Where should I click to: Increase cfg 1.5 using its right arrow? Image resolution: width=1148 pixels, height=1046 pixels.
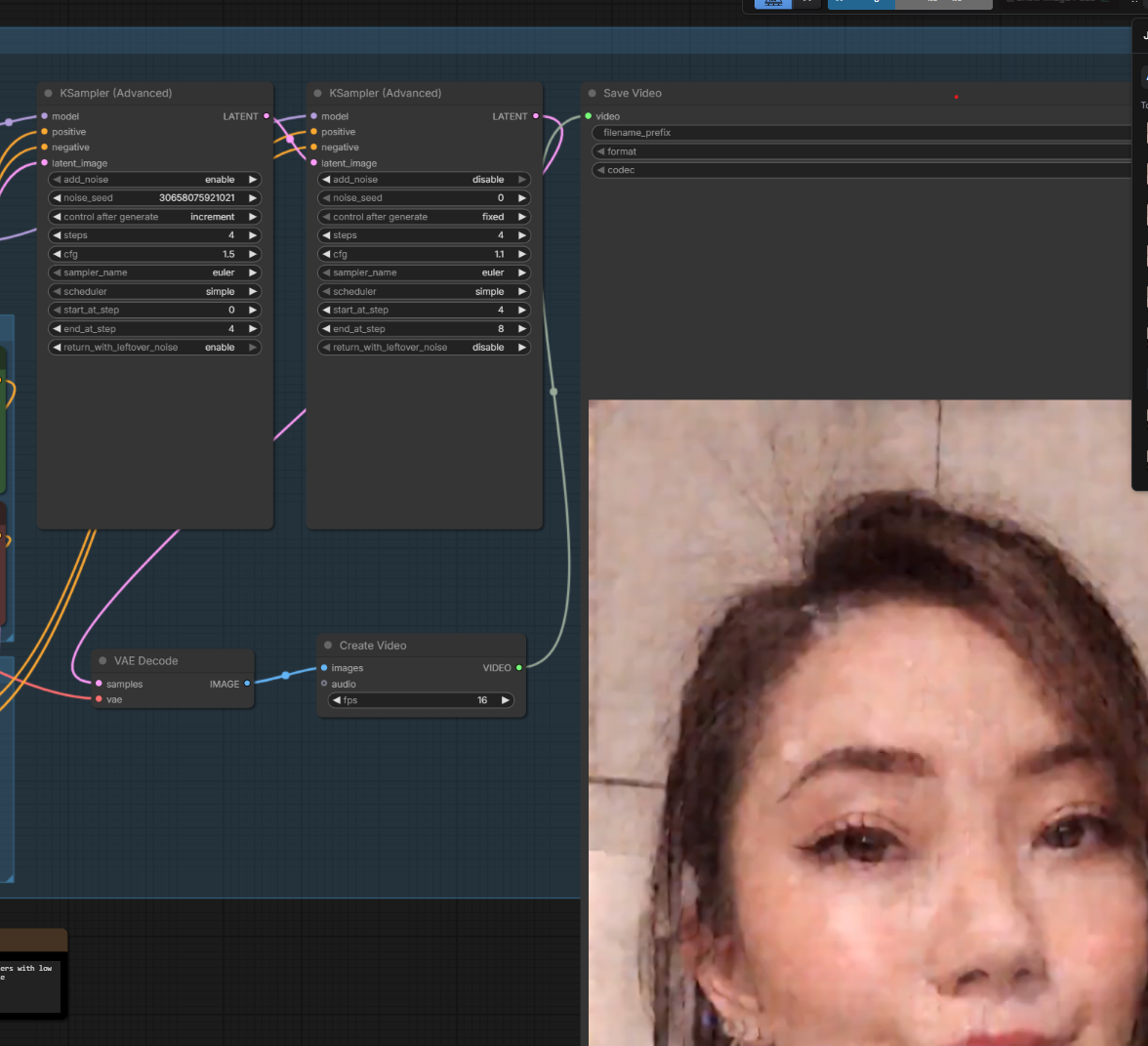point(253,254)
